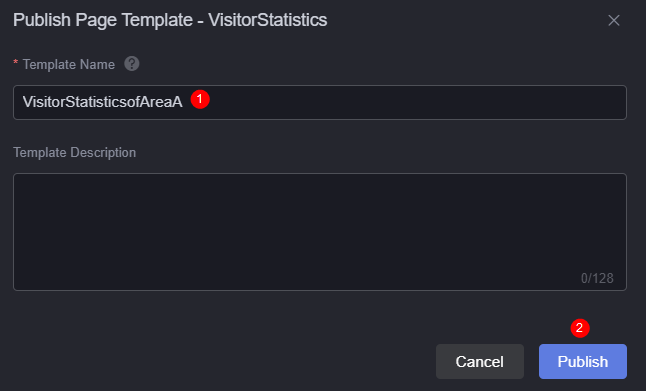Place cursor right after the word AreaA
Screen dimensions: 646x391
(183, 102)
